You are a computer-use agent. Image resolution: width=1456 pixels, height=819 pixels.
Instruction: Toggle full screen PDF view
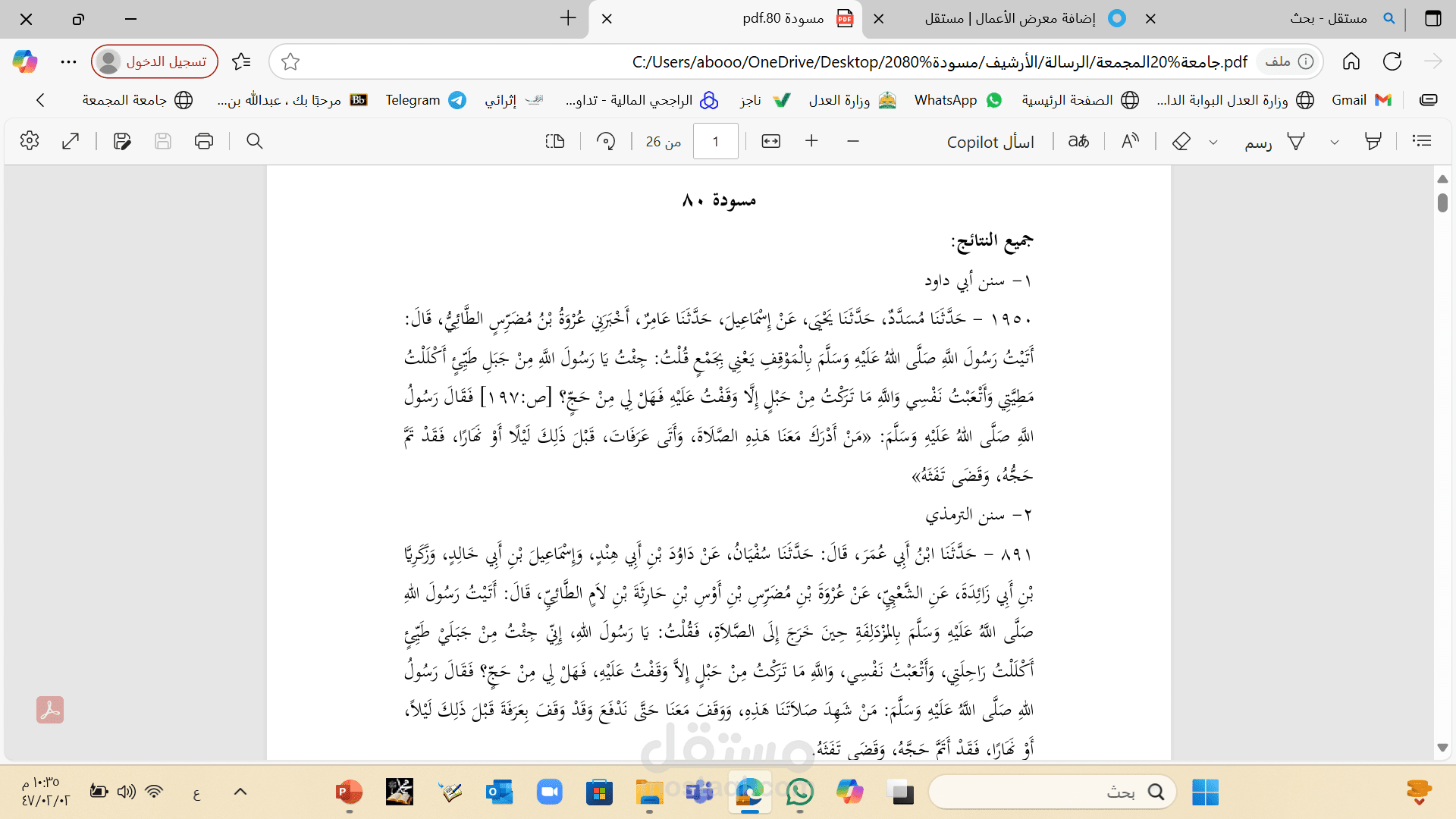71,141
